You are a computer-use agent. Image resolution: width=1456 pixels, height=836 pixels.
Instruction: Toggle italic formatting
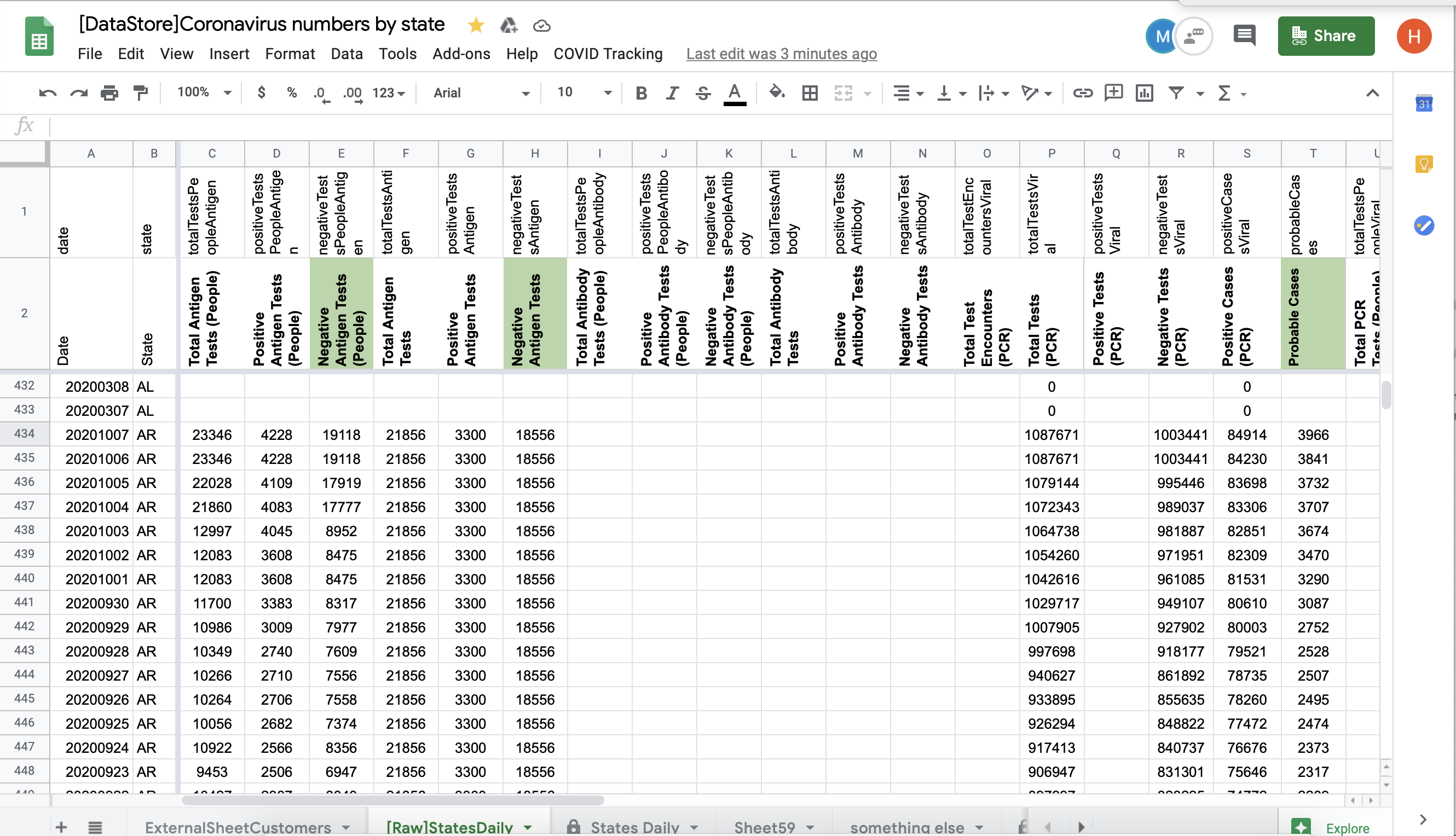(x=672, y=93)
